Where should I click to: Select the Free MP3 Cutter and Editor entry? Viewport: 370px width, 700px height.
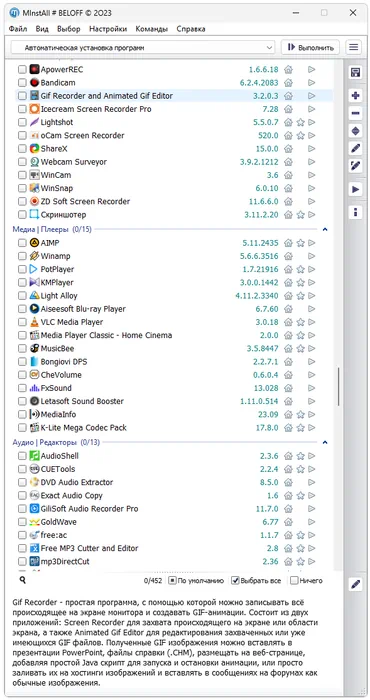pos(174,548)
